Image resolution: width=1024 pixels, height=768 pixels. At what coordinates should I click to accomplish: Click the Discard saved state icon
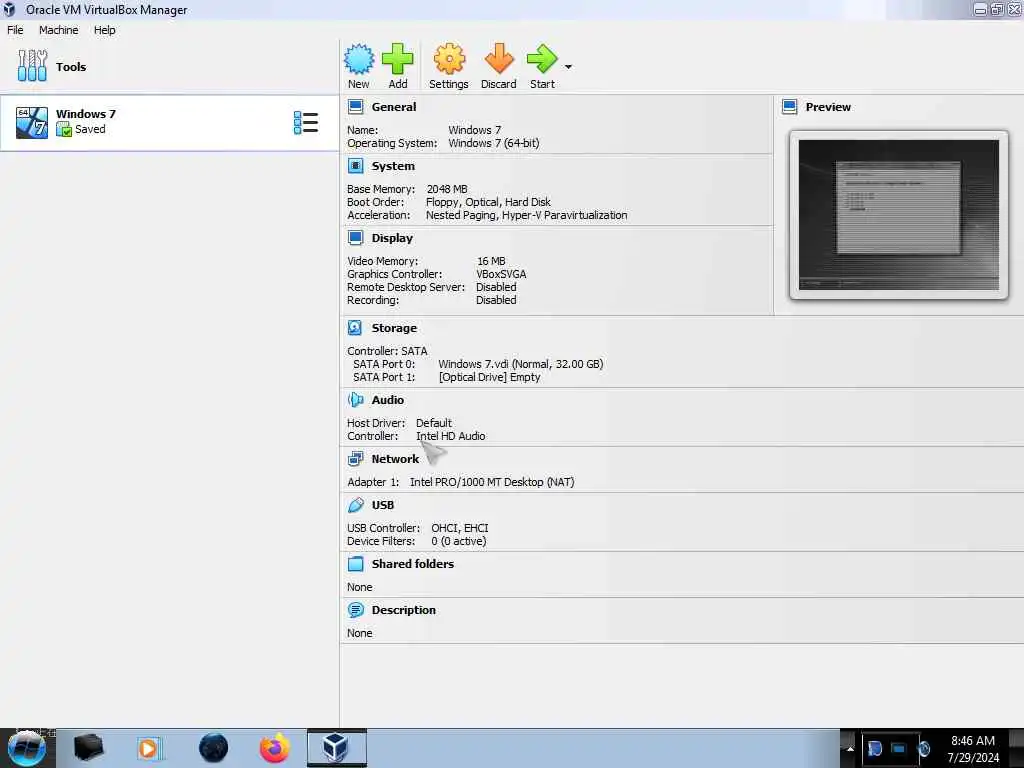click(x=499, y=59)
